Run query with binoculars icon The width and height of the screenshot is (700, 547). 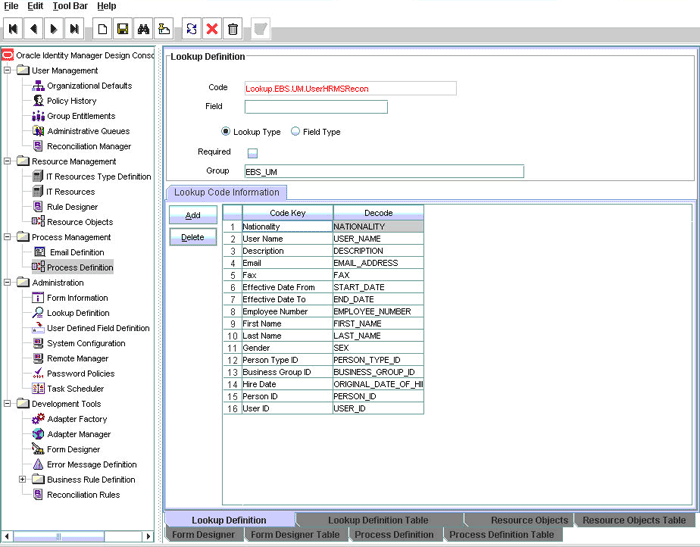tap(143, 29)
